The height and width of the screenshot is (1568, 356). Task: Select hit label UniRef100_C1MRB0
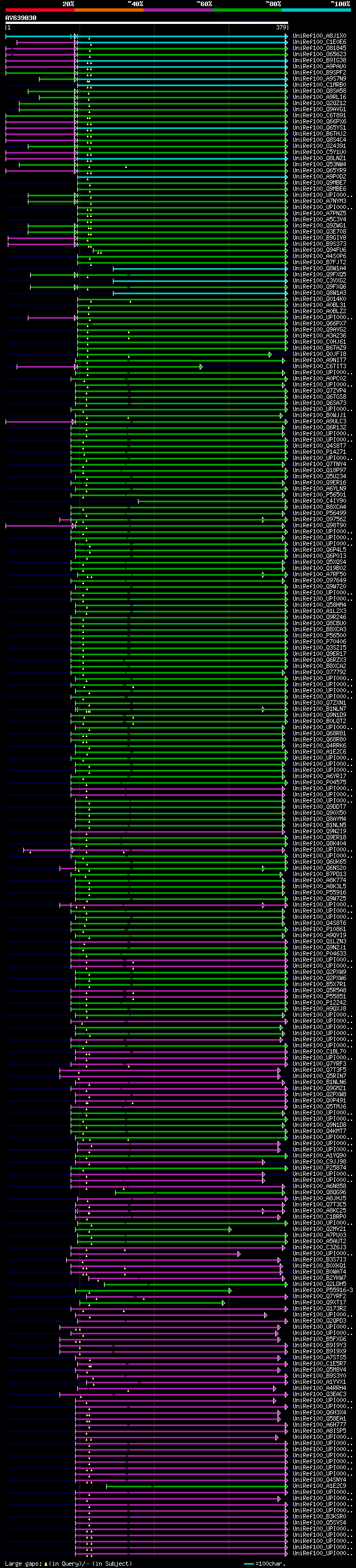click(x=319, y=85)
